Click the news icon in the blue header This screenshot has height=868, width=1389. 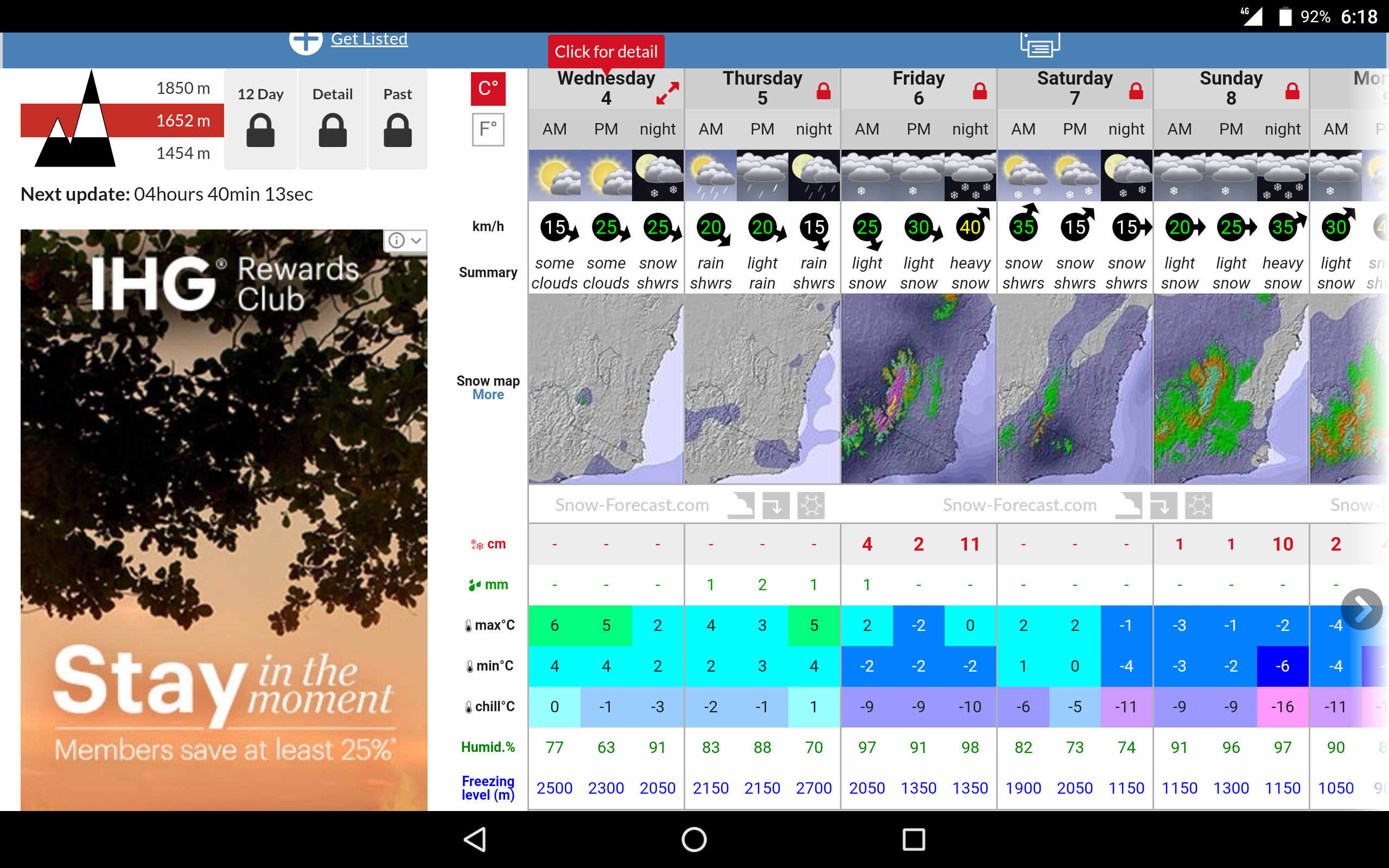point(1040,46)
